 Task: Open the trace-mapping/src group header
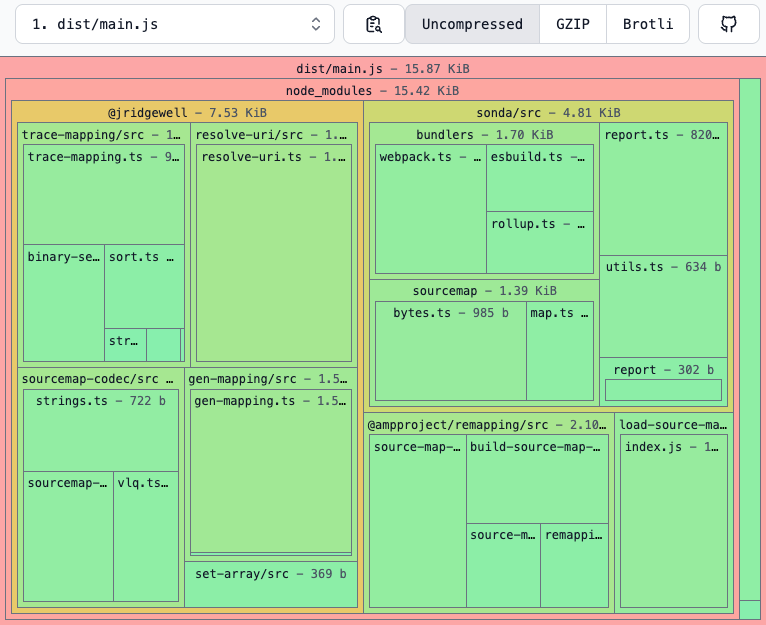tap(101, 134)
